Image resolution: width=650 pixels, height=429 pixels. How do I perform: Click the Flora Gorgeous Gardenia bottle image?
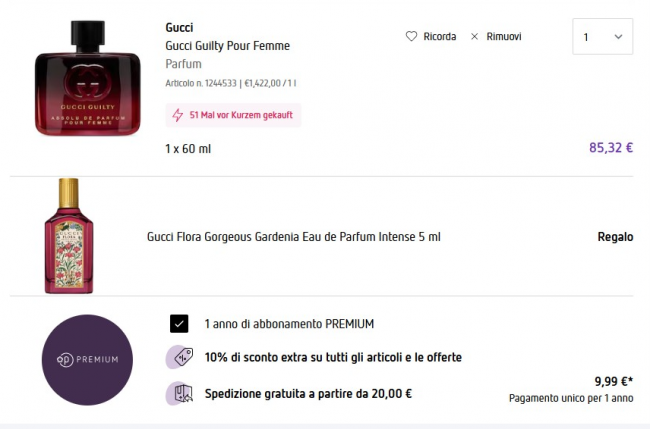68,237
